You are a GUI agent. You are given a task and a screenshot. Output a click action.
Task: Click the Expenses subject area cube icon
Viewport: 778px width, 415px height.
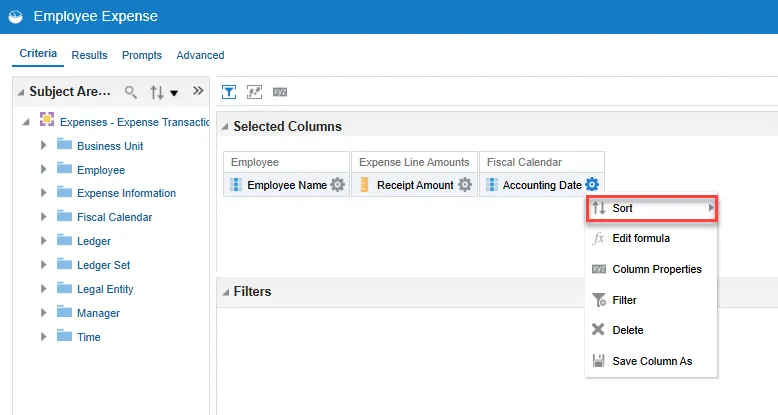point(47,119)
